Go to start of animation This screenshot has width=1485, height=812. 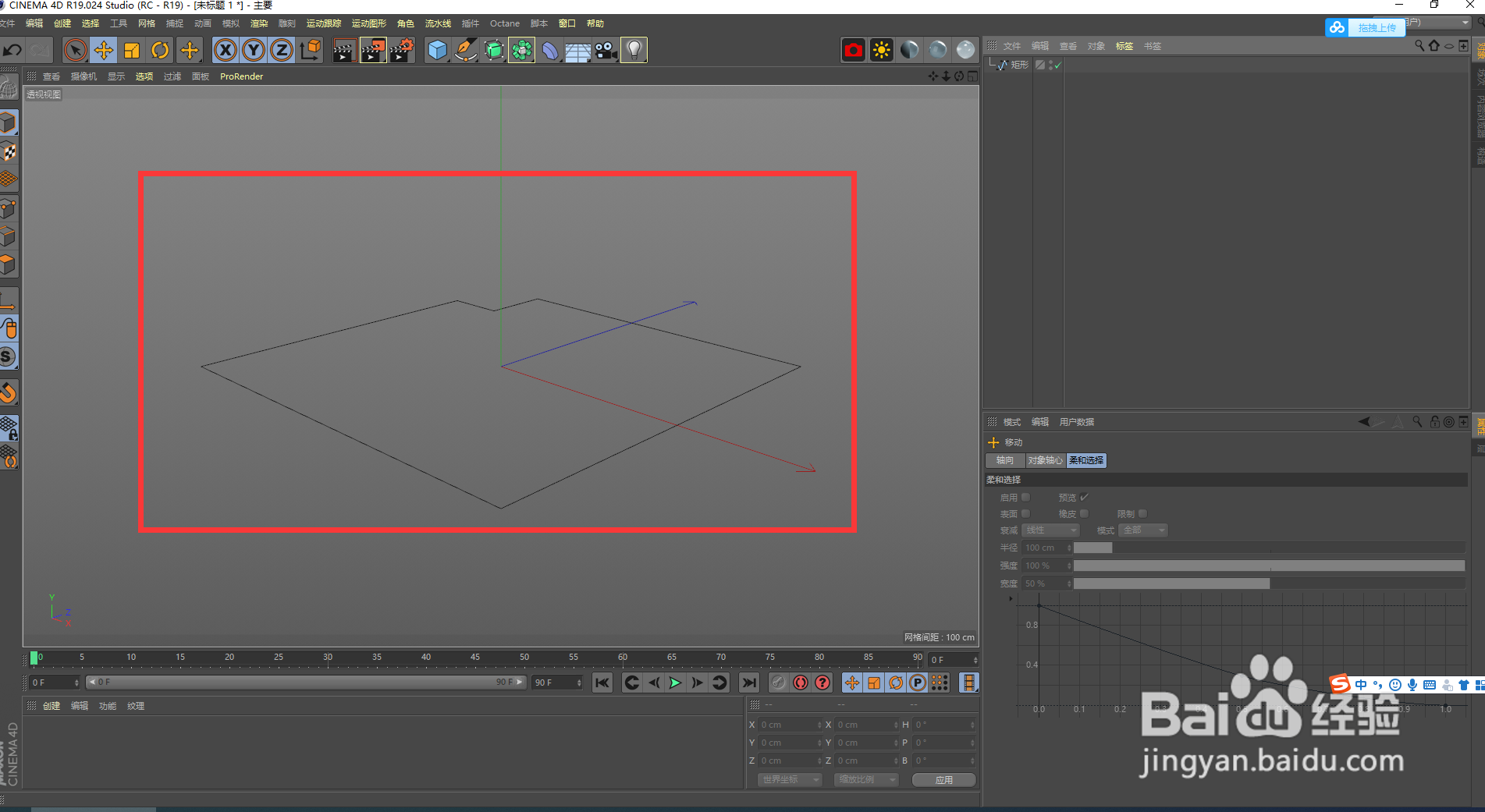(602, 683)
